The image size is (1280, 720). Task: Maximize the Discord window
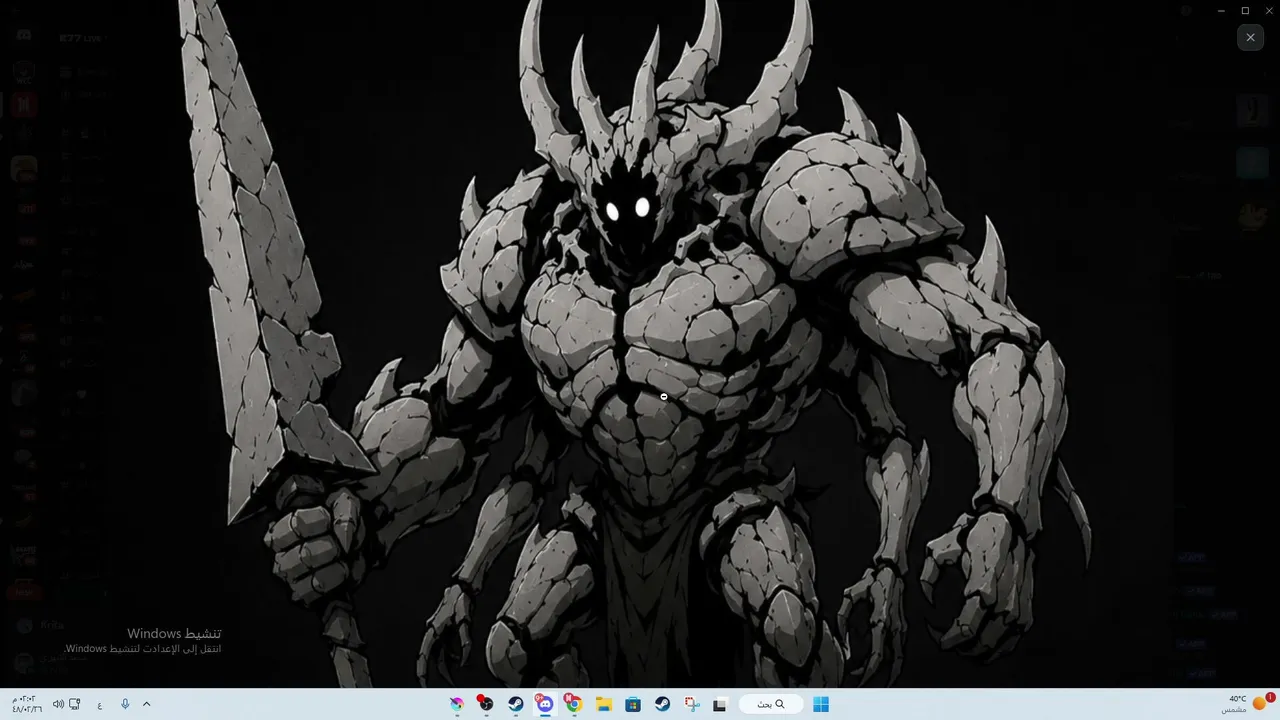[x=1245, y=10]
